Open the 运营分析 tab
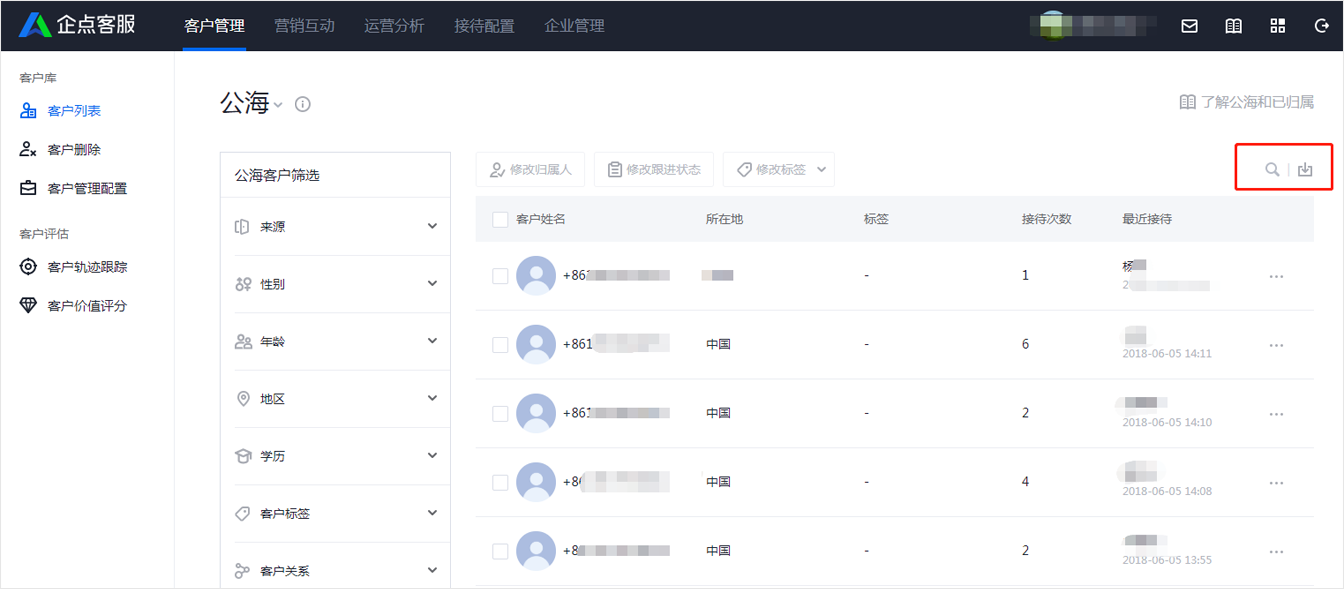 click(394, 26)
